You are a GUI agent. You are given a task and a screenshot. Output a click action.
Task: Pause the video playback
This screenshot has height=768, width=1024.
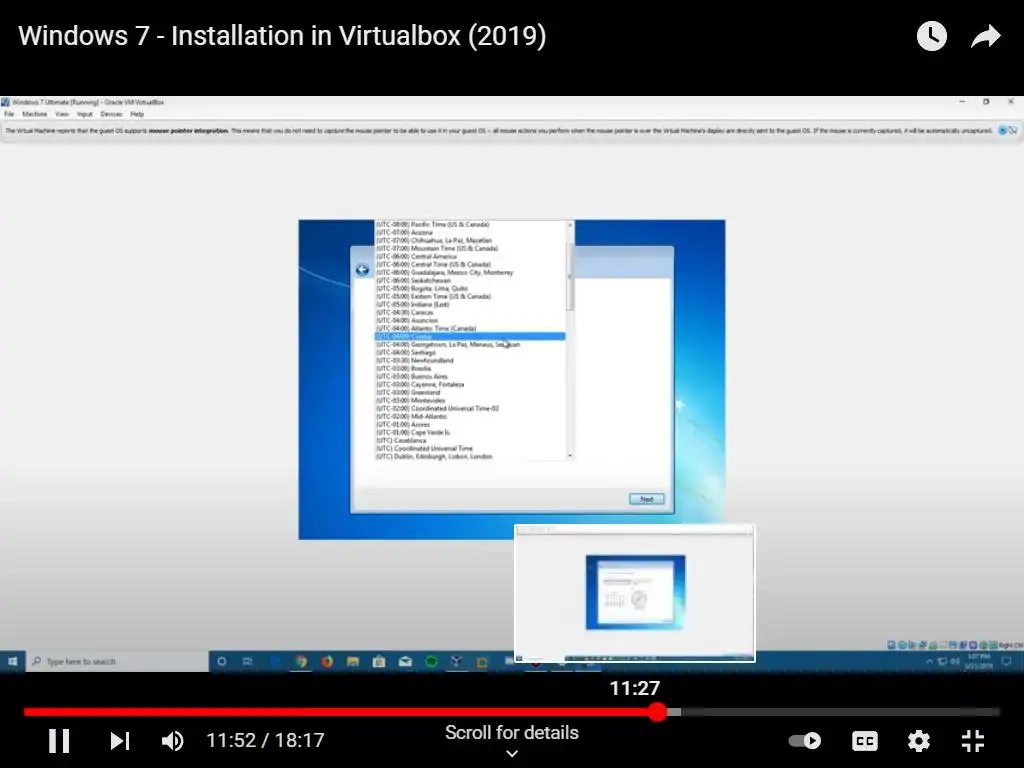tap(59, 741)
